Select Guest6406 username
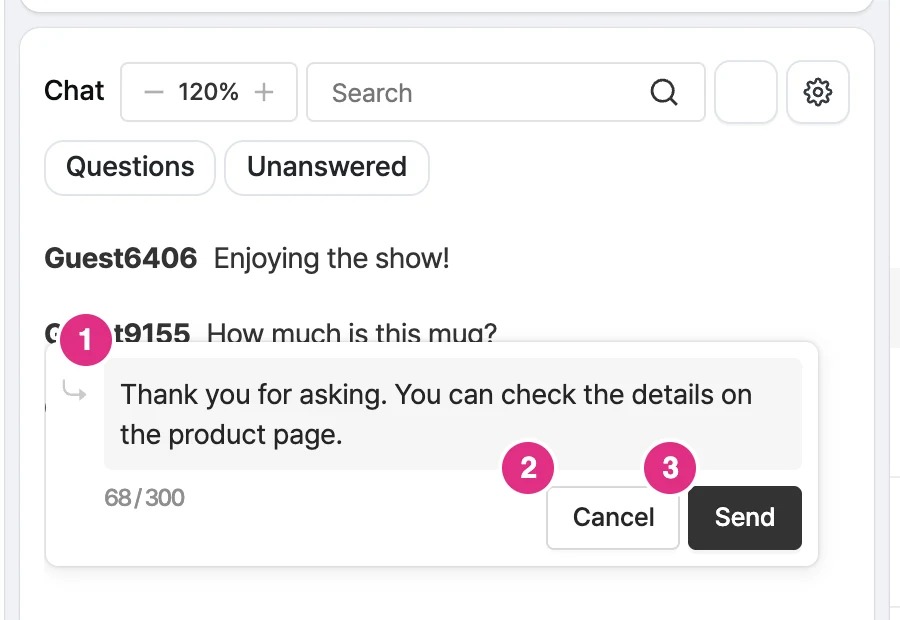The image size is (900, 620). (121, 258)
